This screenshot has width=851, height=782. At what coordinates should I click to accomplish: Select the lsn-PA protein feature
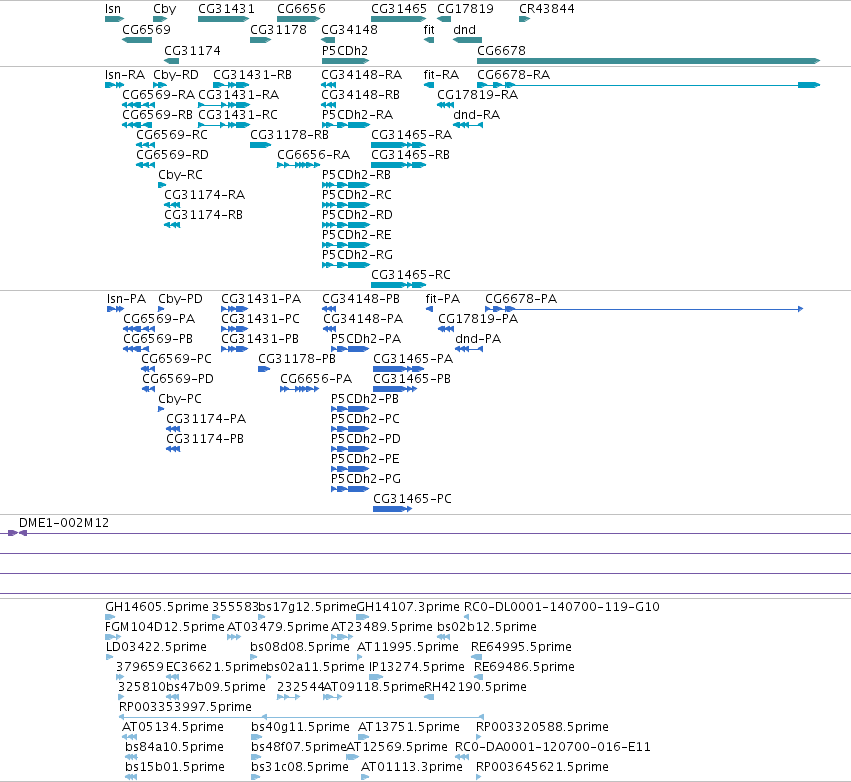(x=116, y=309)
